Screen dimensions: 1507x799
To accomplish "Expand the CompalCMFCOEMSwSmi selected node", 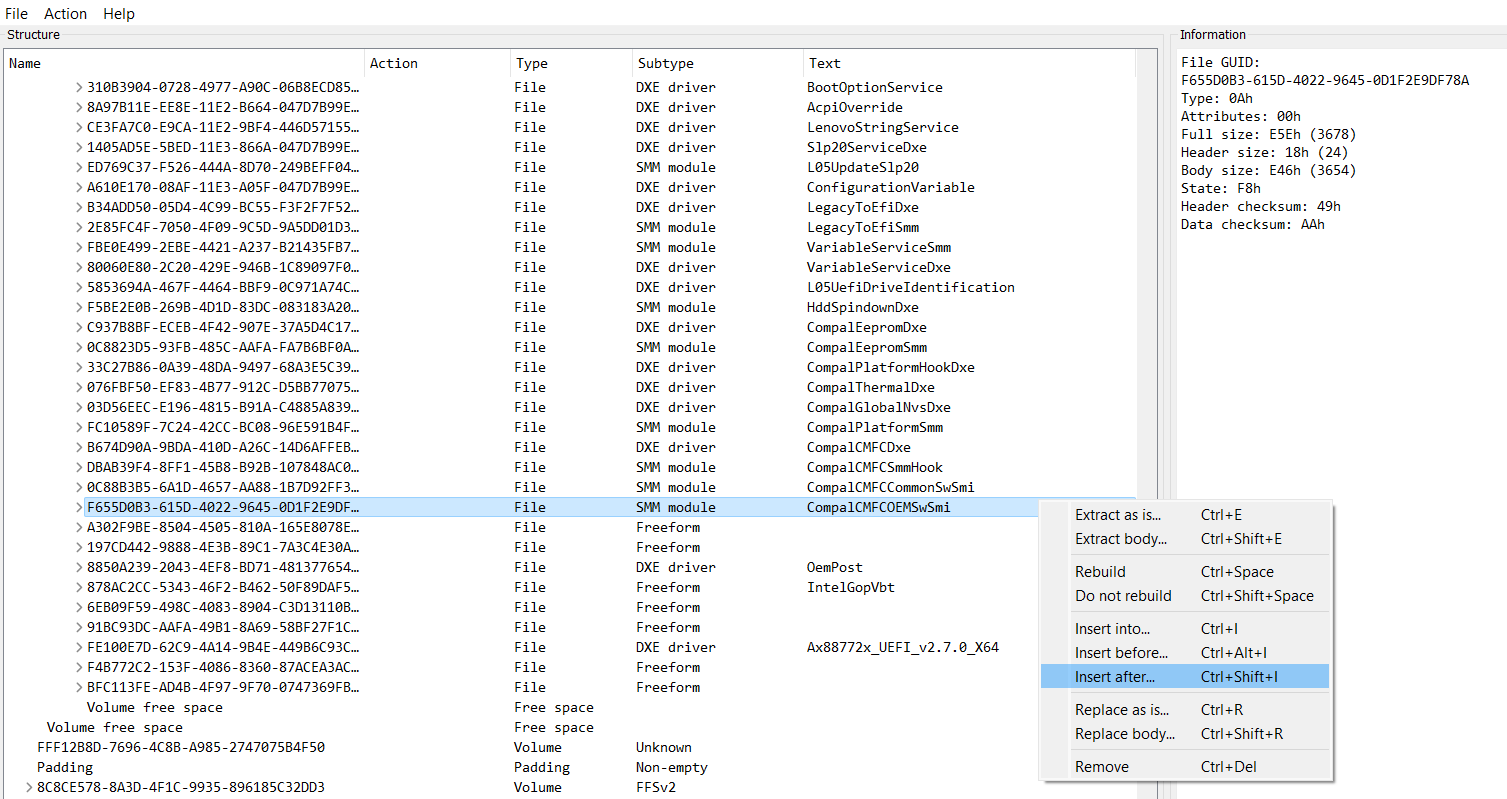I will click(x=79, y=507).
